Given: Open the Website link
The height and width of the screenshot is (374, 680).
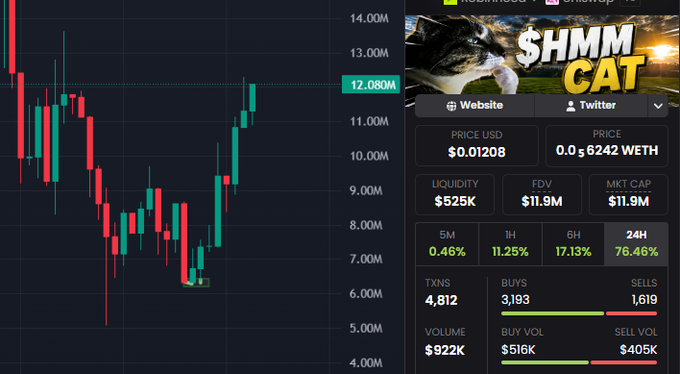Looking at the screenshot, I should click(474, 105).
